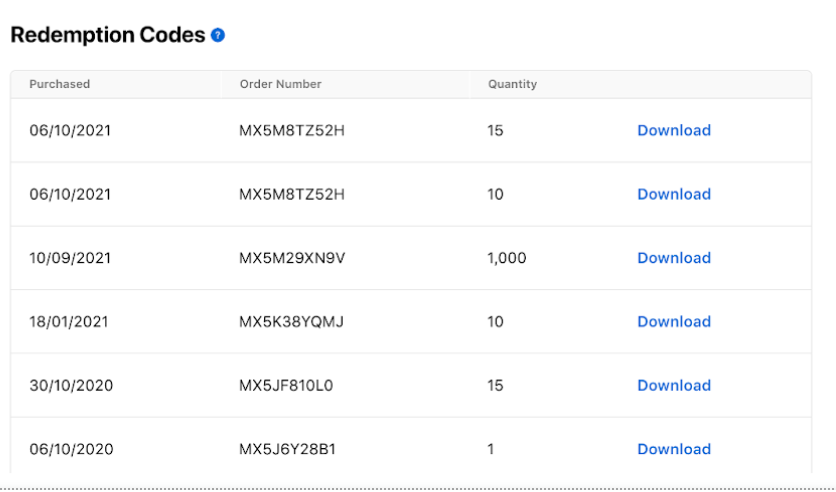Download codes for order MX5K38YQMJ

point(674,322)
